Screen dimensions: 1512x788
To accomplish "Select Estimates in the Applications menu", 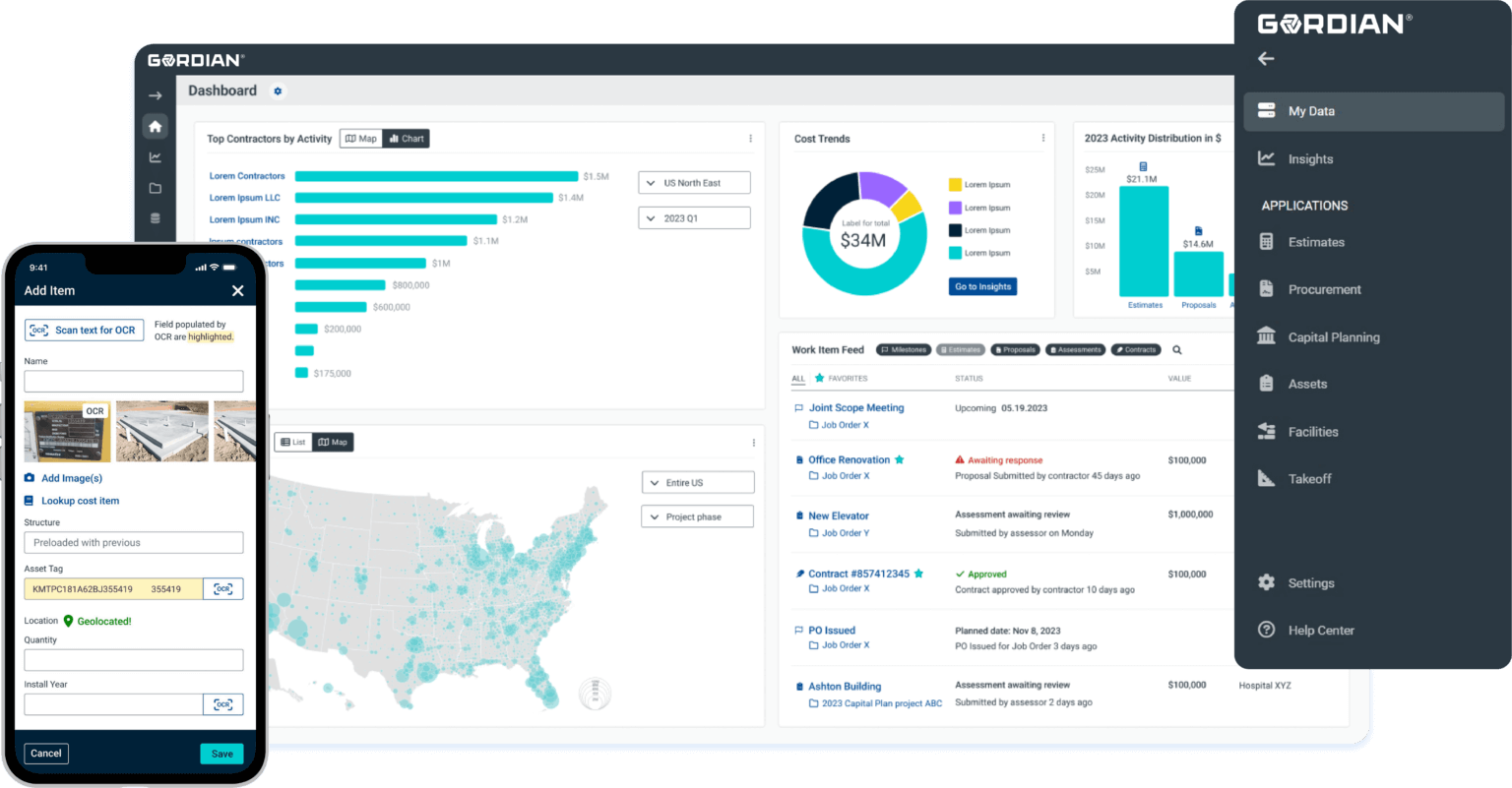I will pos(1315,242).
